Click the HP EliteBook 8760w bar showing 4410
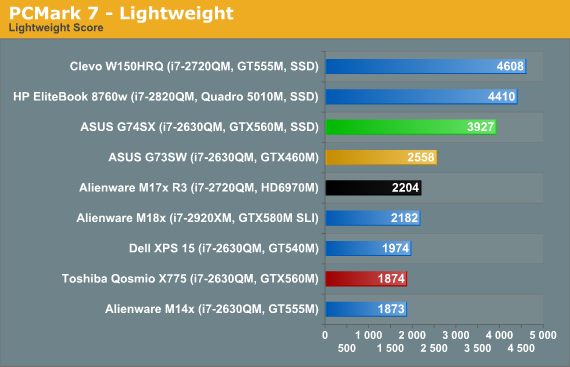The width and height of the screenshot is (570, 367). [x=422, y=97]
